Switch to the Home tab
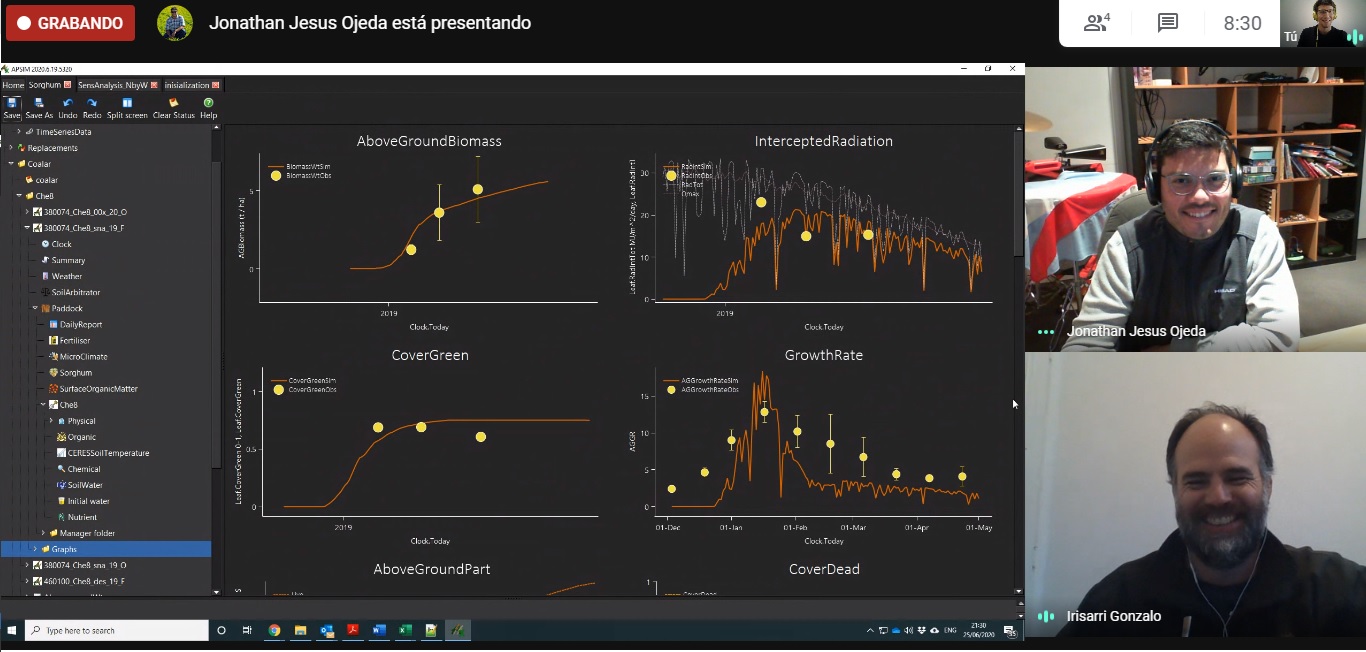The height and width of the screenshot is (652, 1366). pos(13,85)
